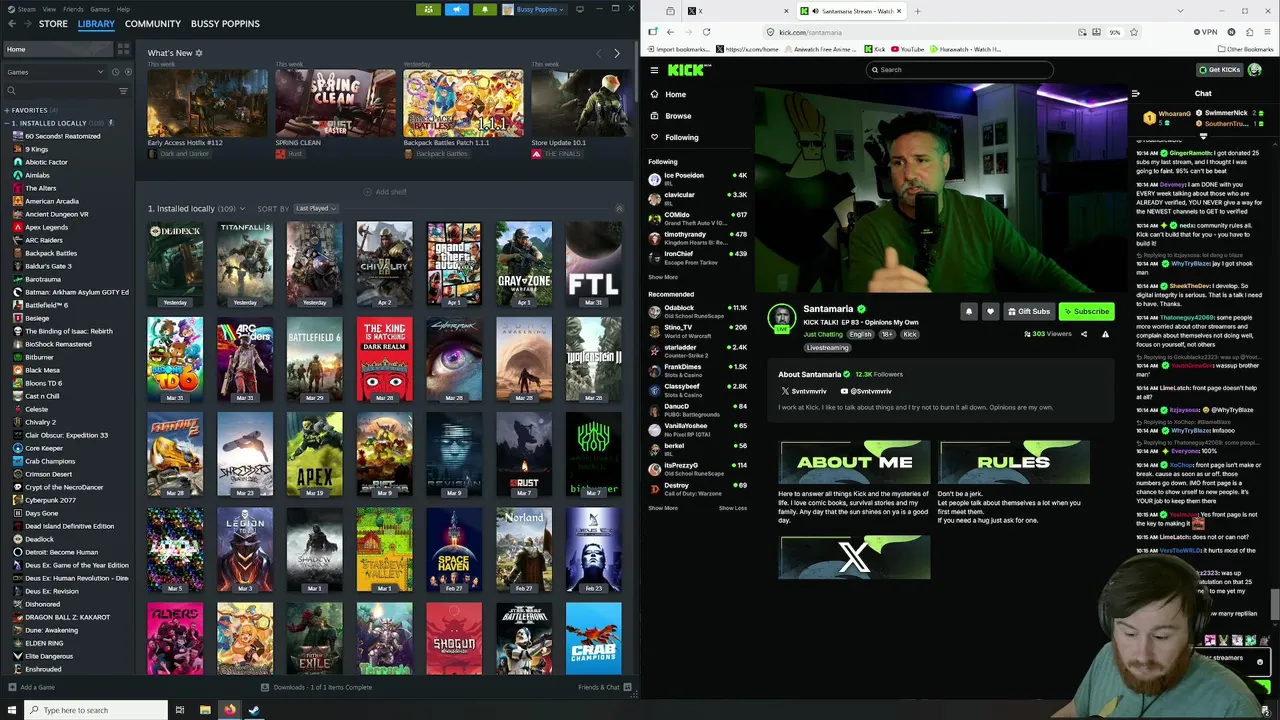Open advanced library filters icon
Screen dimensions: 1280x720
point(123,91)
